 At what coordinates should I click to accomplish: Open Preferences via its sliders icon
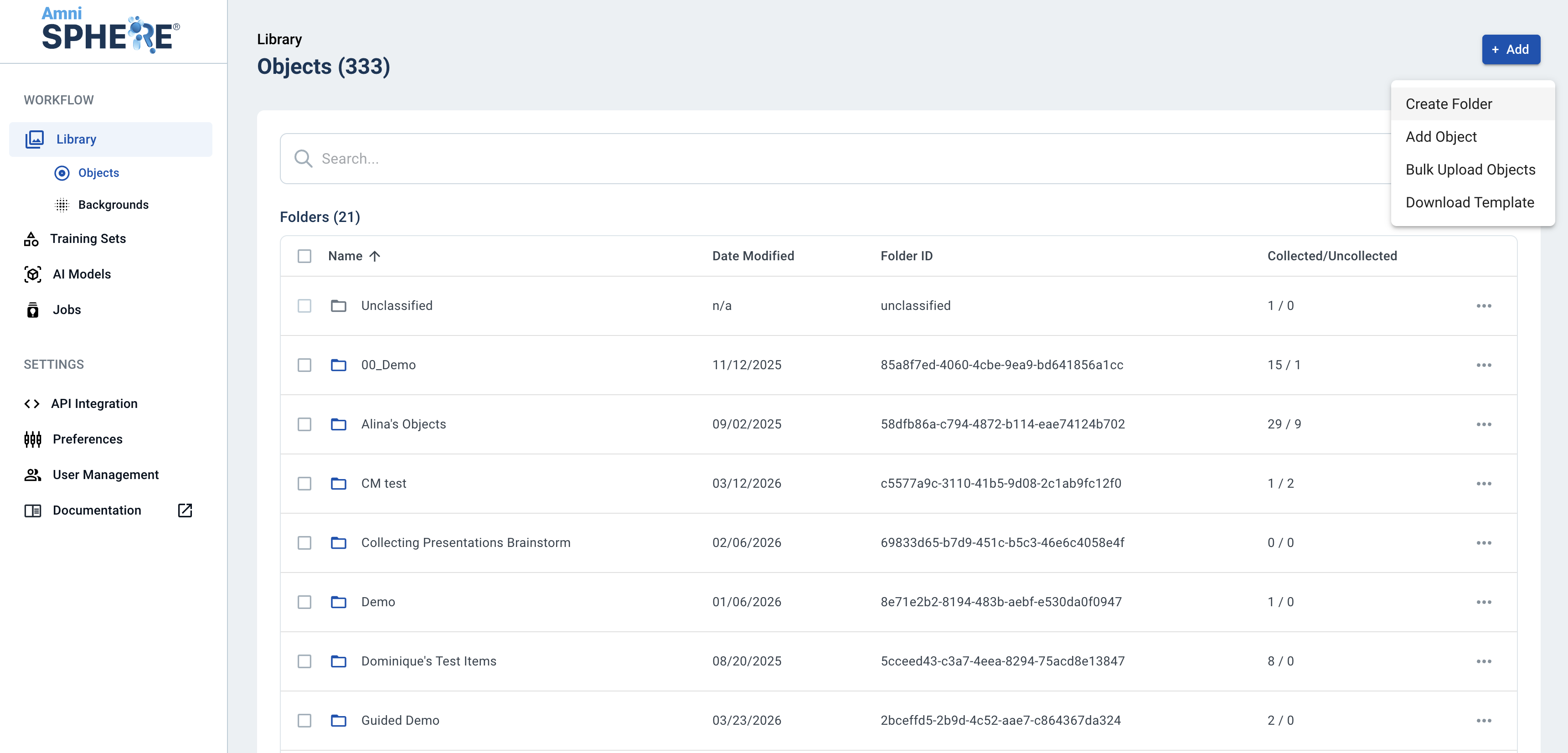coord(33,439)
